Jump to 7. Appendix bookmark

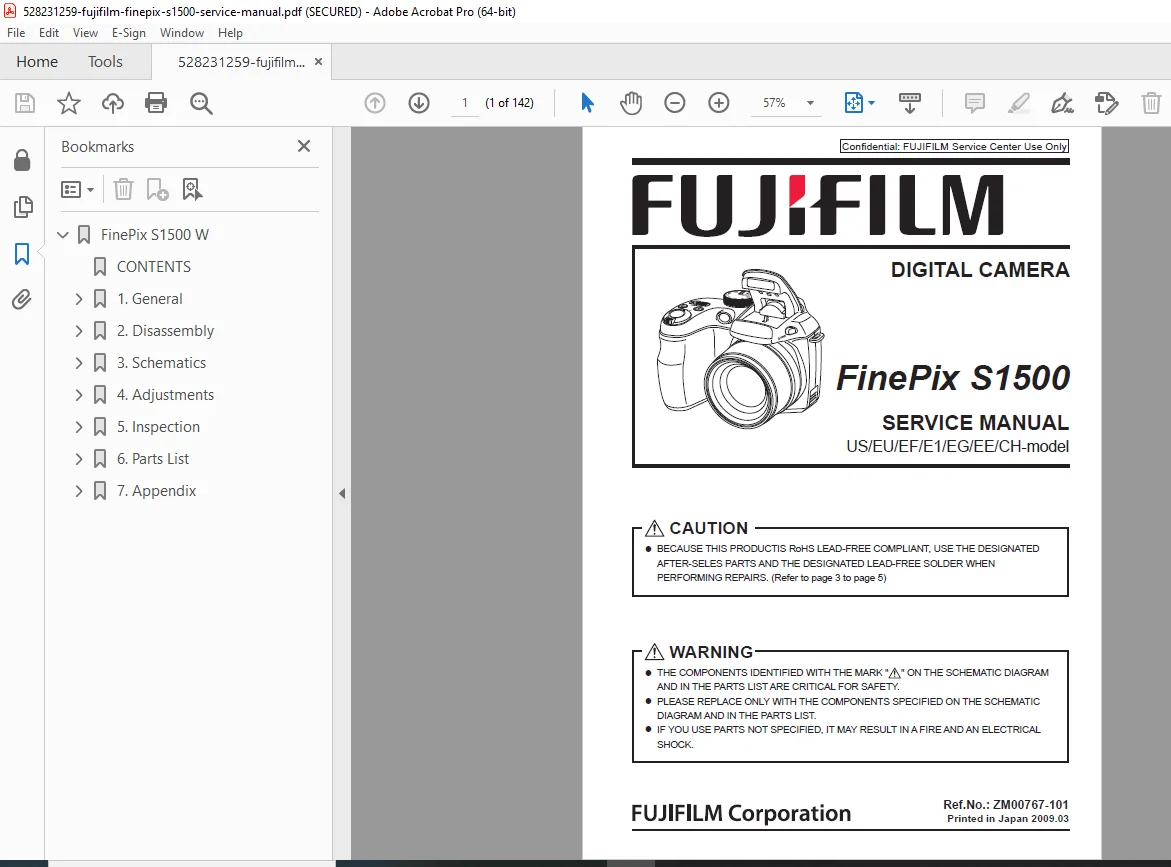point(157,491)
